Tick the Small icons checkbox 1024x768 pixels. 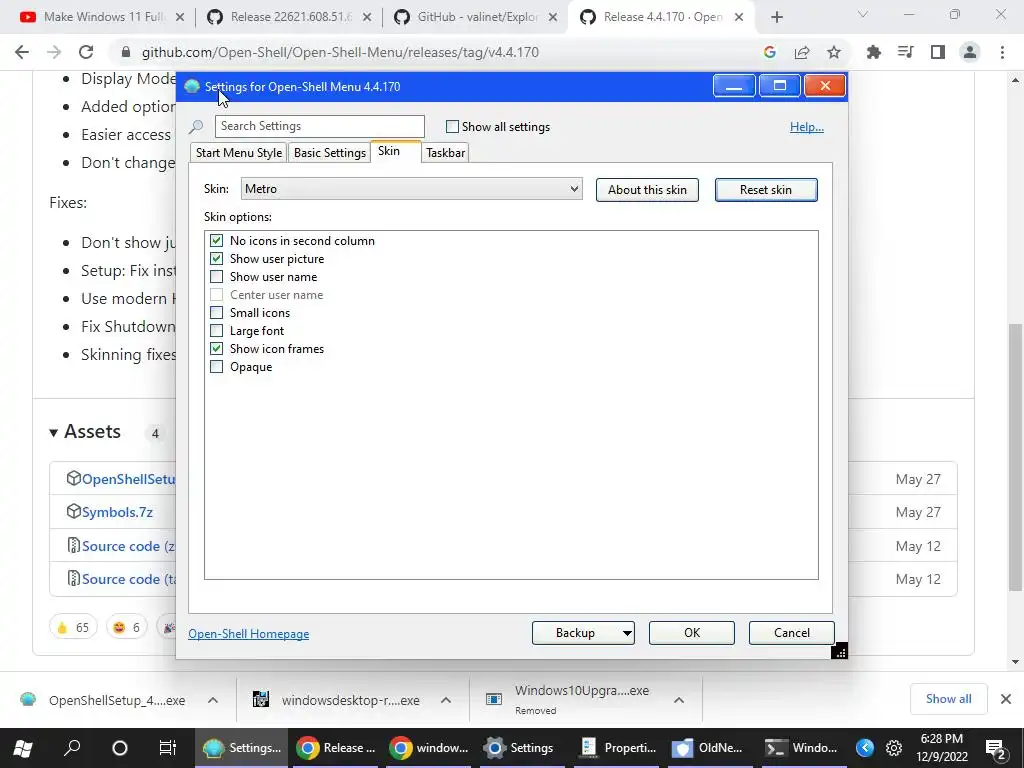click(x=216, y=313)
